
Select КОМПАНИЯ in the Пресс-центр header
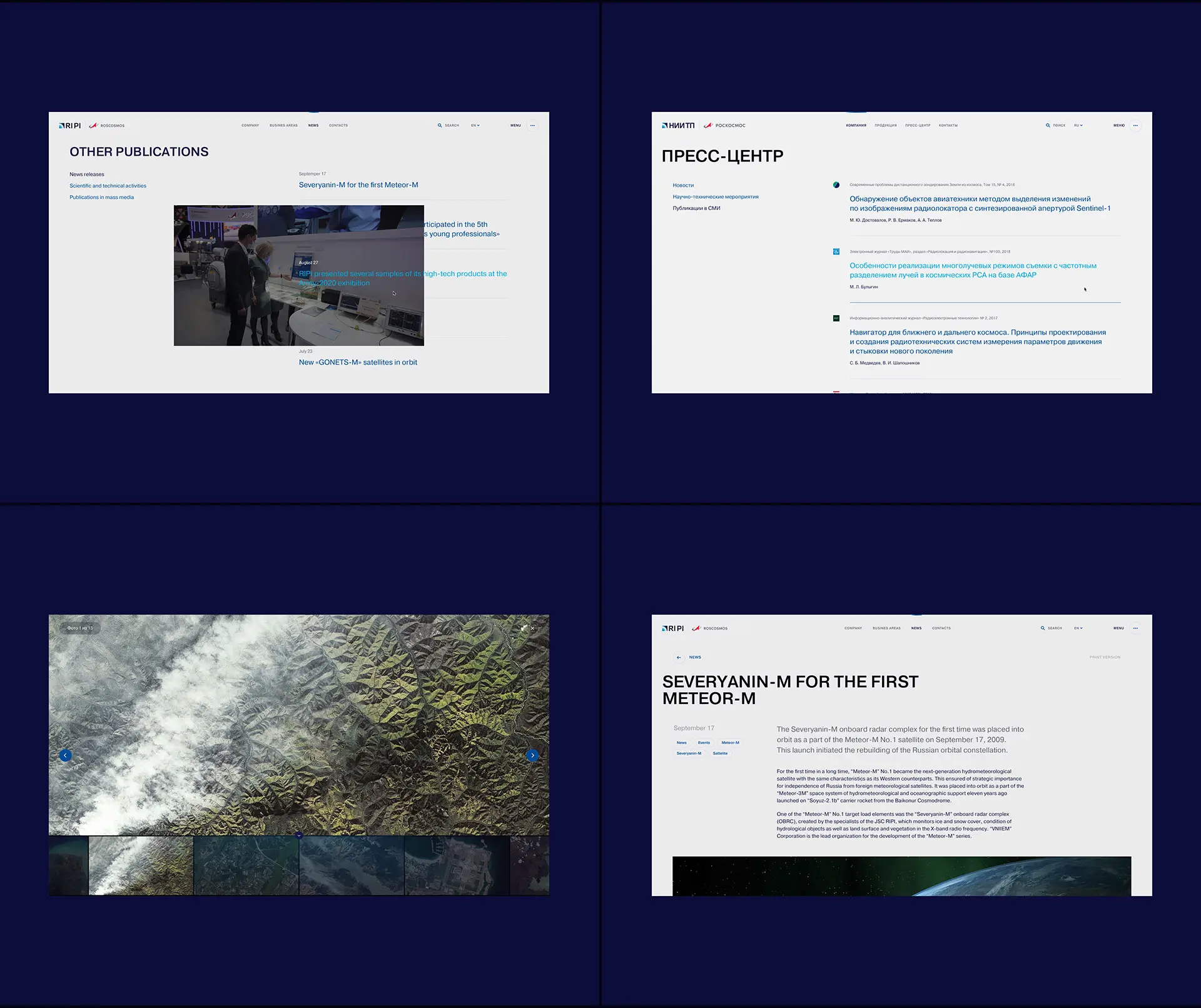(856, 126)
